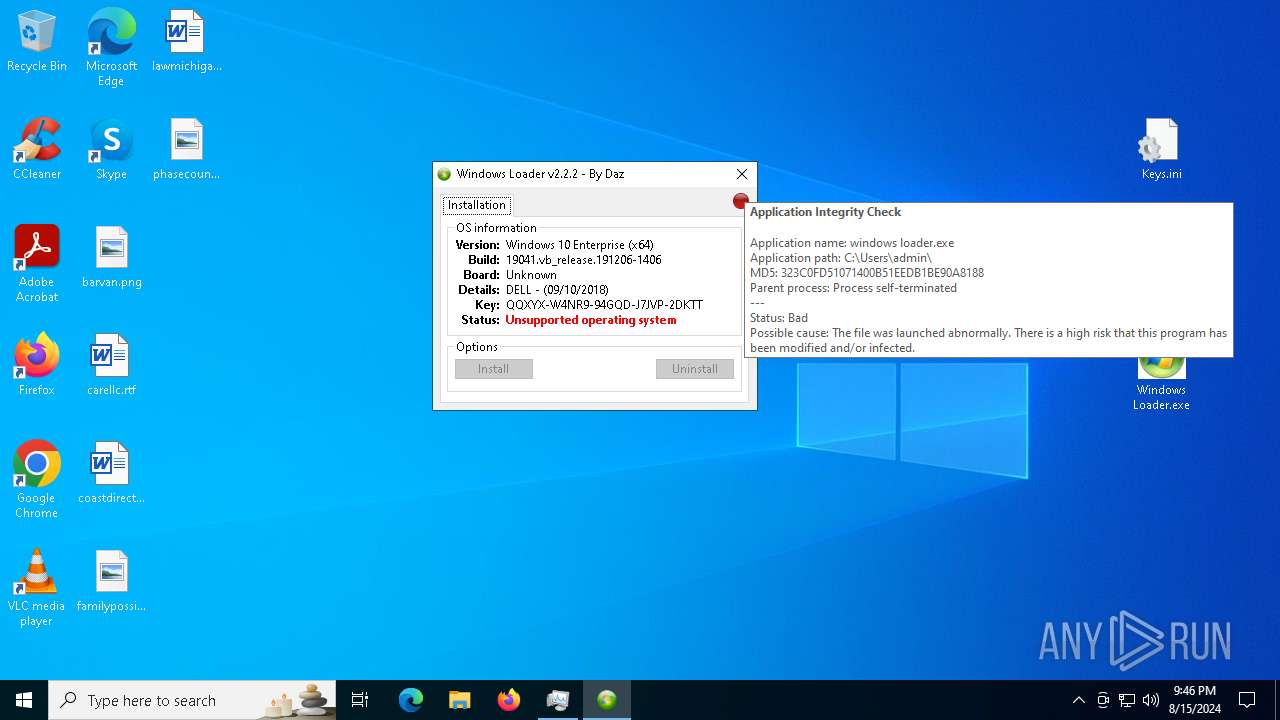
Task: Open File Explorer from the taskbar
Action: (460, 700)
